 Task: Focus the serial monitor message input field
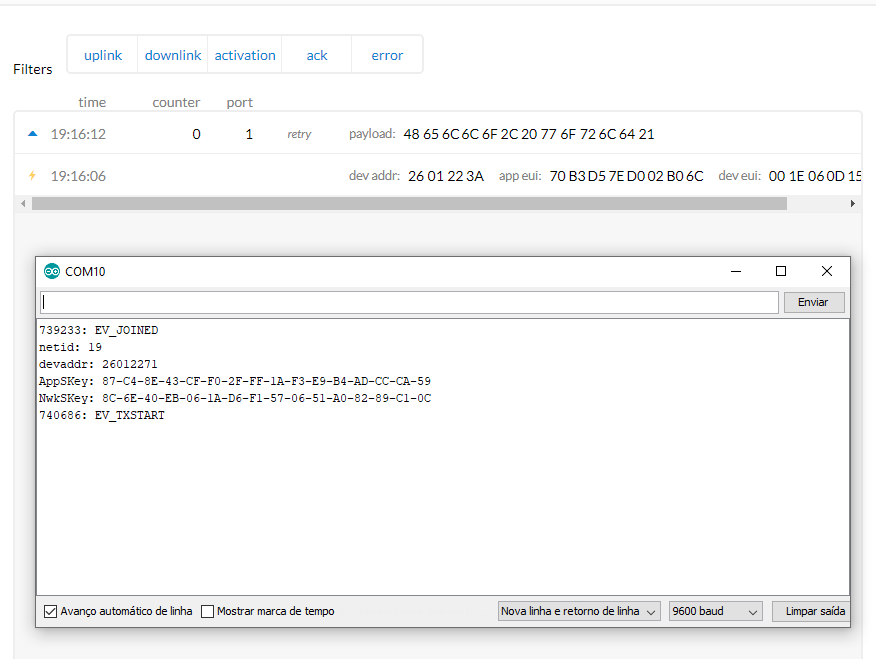(x=408, y=302)
